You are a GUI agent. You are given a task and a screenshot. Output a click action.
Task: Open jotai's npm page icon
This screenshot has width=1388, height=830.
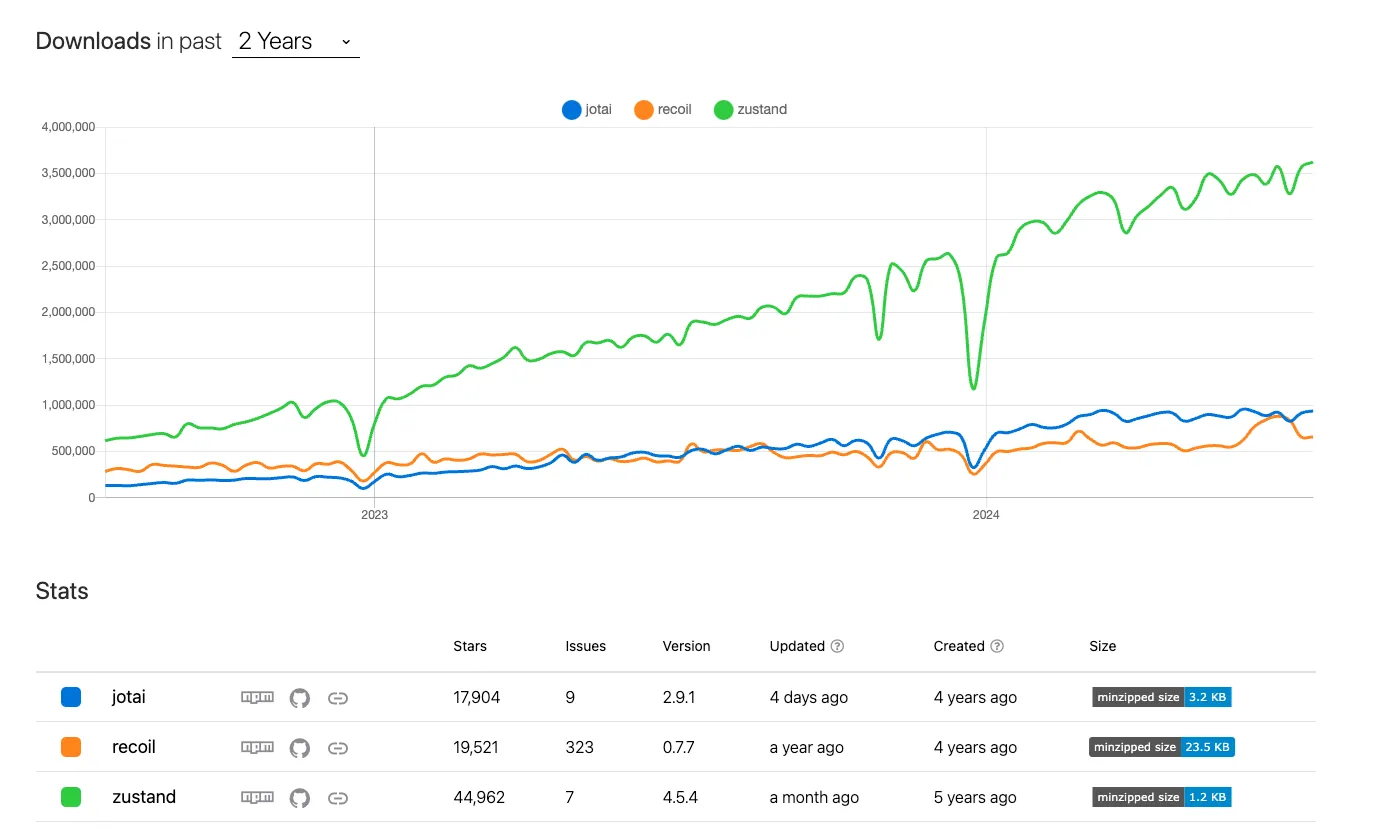point(257,697)
